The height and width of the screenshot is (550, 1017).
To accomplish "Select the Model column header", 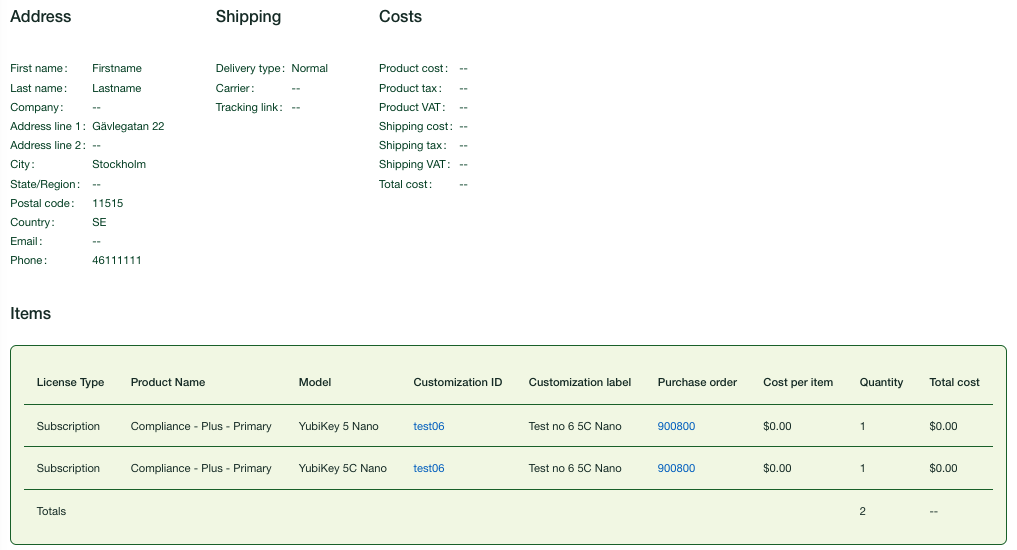I will point(314,382).
